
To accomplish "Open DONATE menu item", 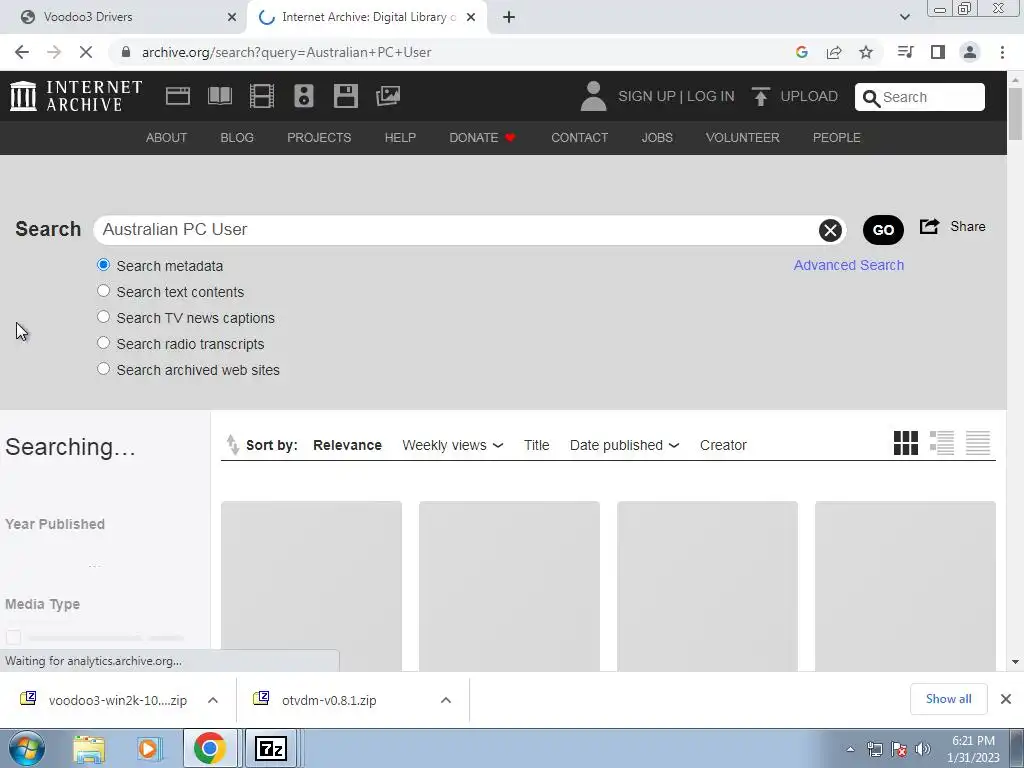I will coord(482,137).
